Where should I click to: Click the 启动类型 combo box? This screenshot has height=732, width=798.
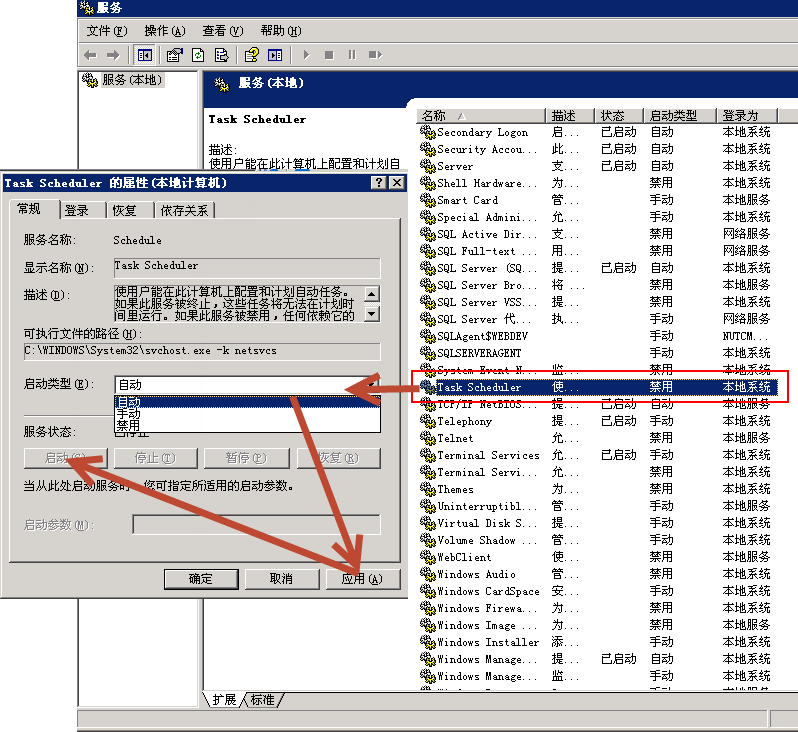[247, 385]
